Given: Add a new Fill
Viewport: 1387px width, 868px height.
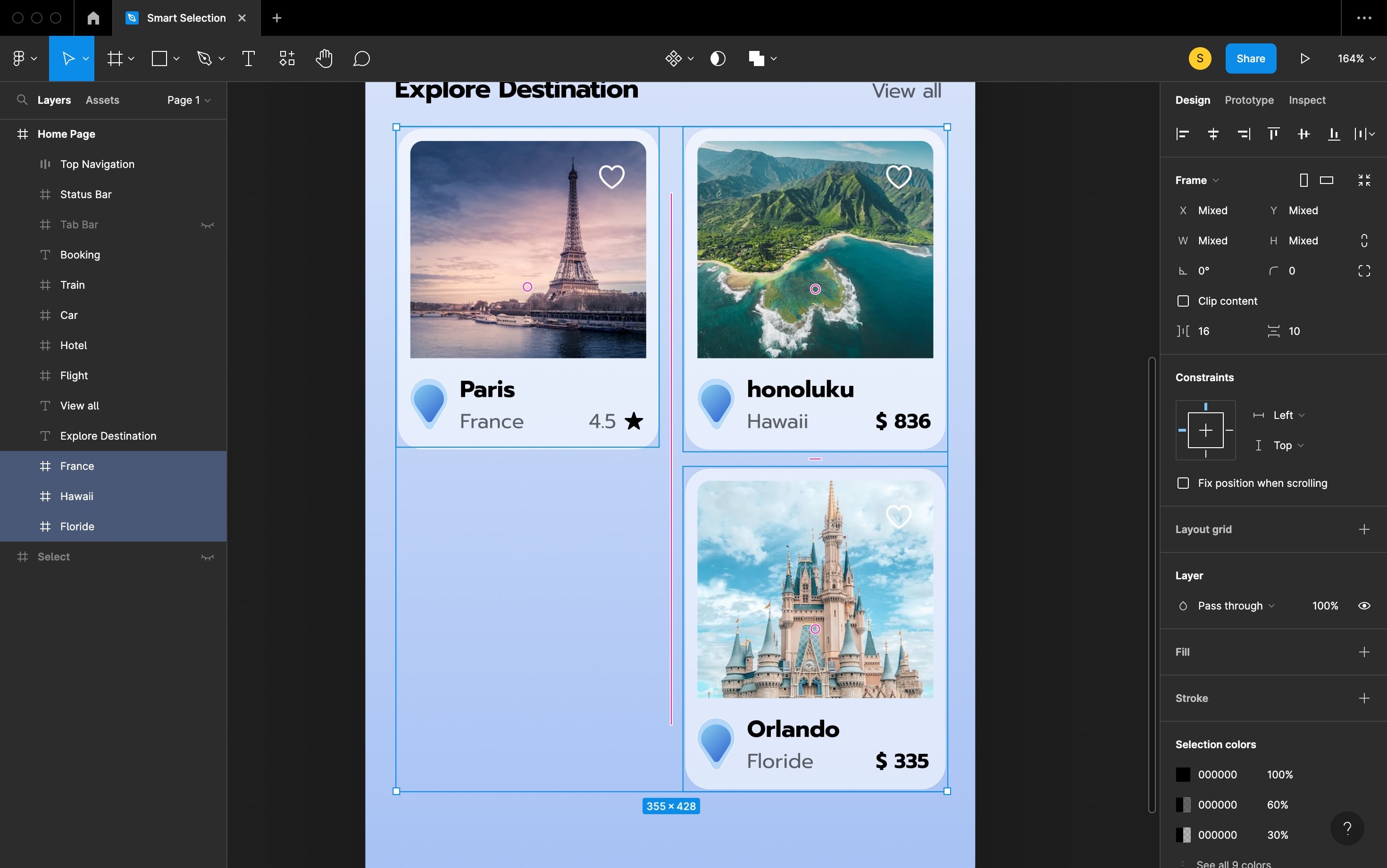Looking at the screenshot, I should coord(1364,651).
